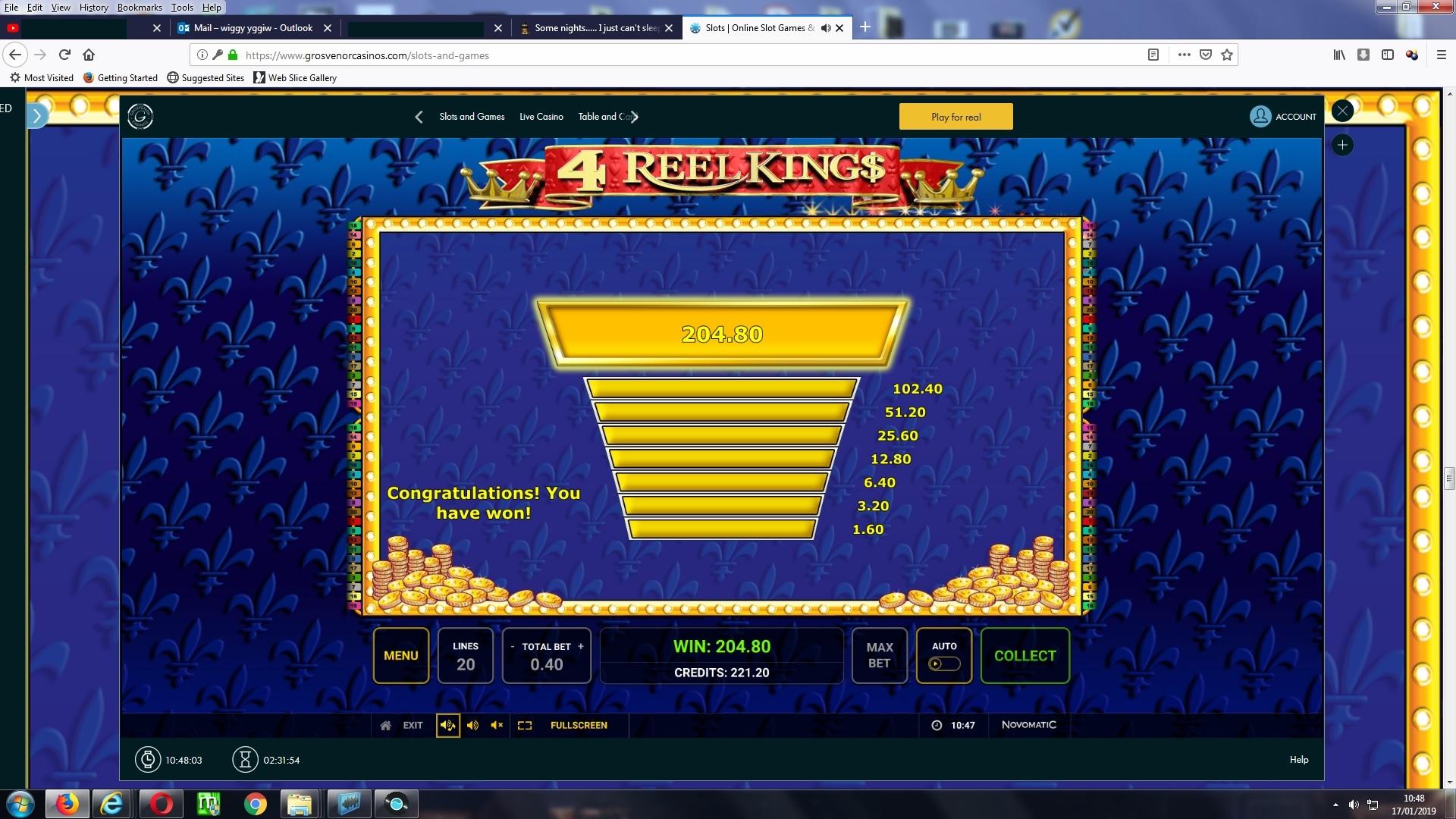Switch to Mail Outlook tab

pos(253,28)
